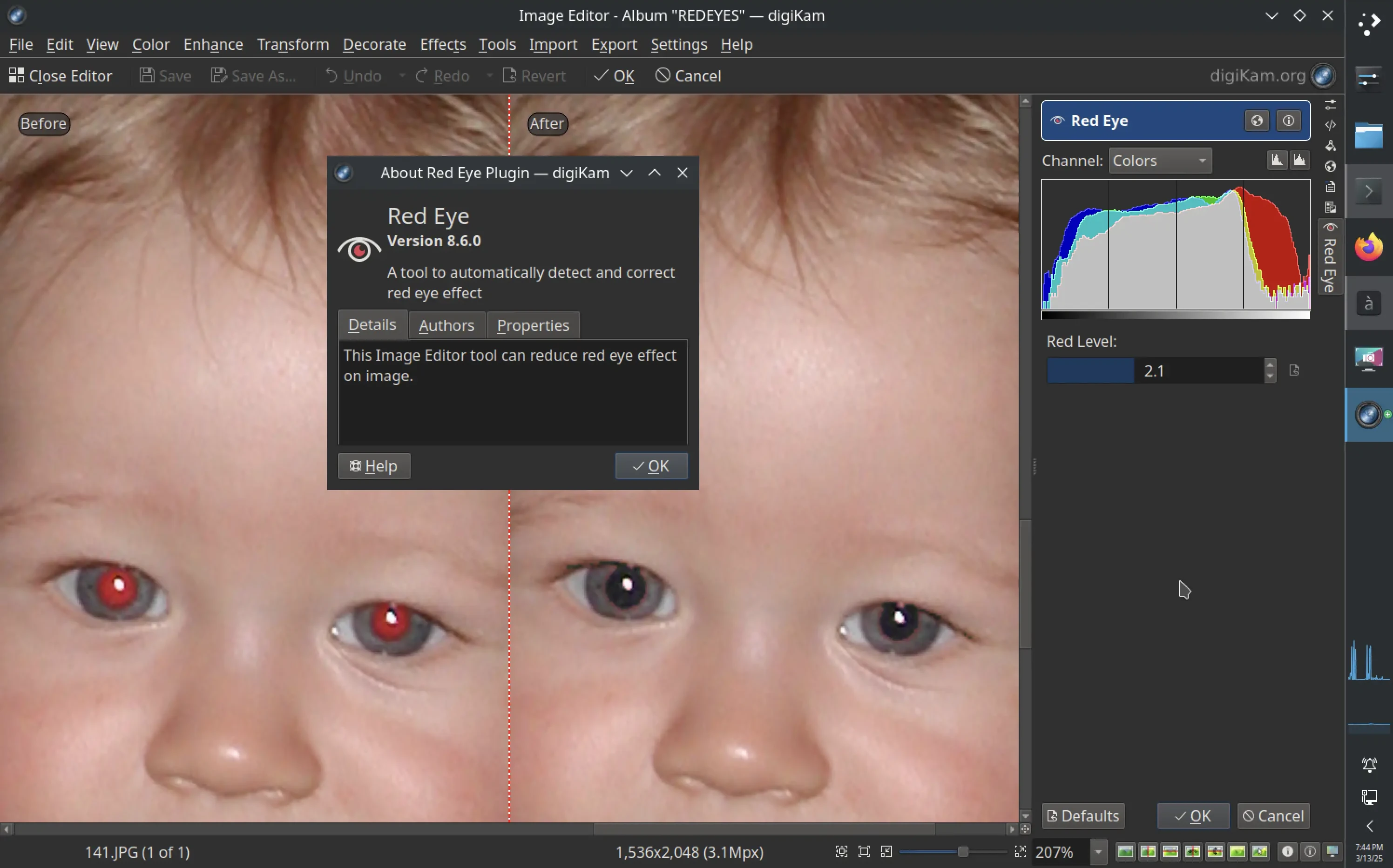
Task: Switch histogram to linear scale
Action: pos(1277,160)
